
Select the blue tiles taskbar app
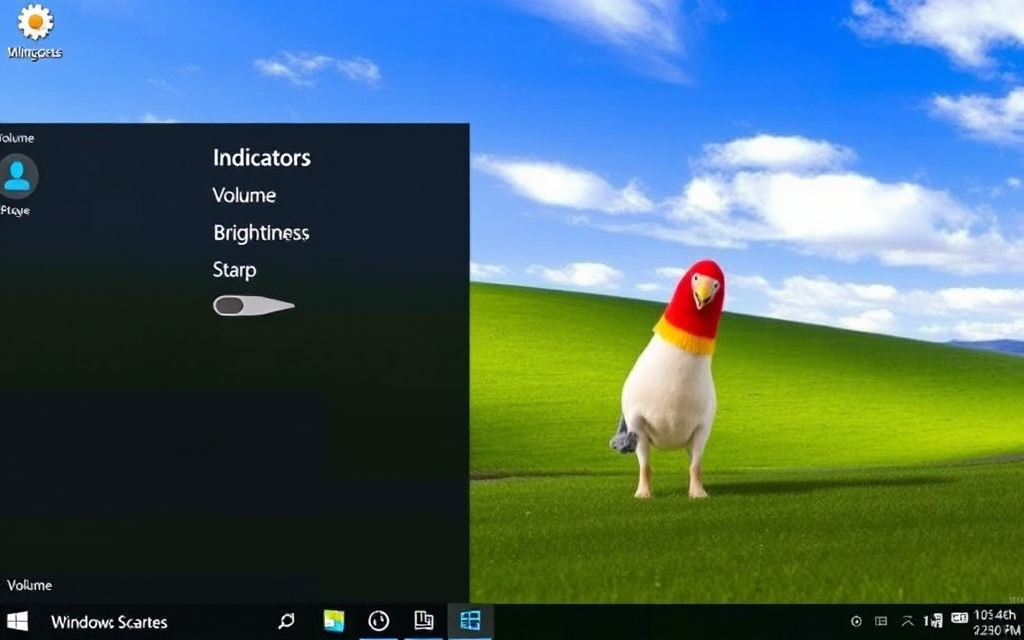coord(470,620)
